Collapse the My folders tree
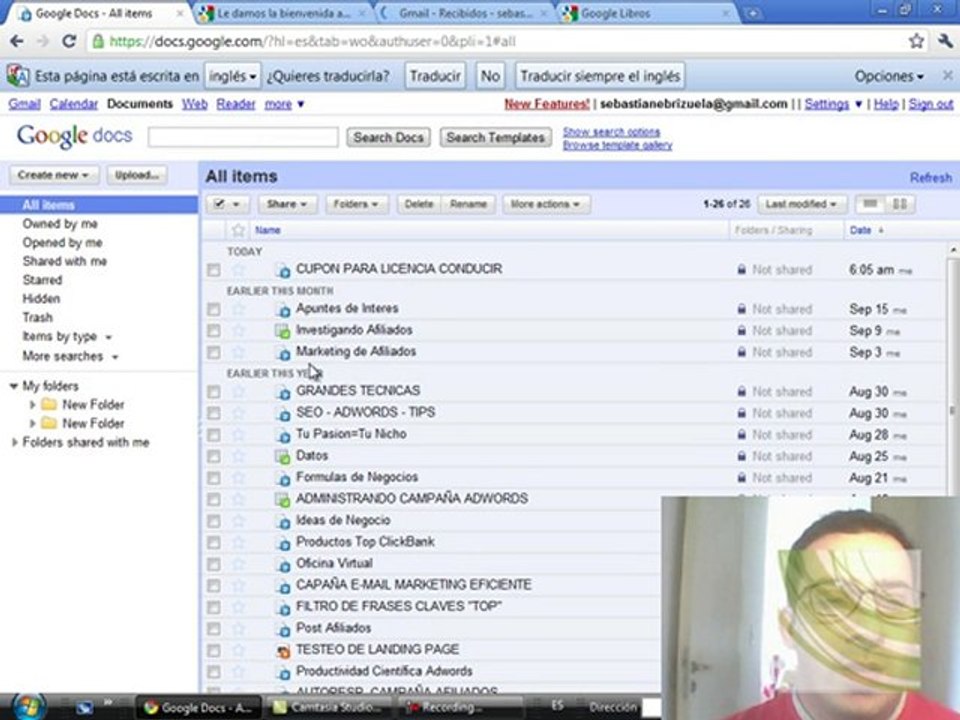The height and width of the screenshot is (720, 960). [x=13, y=386]
